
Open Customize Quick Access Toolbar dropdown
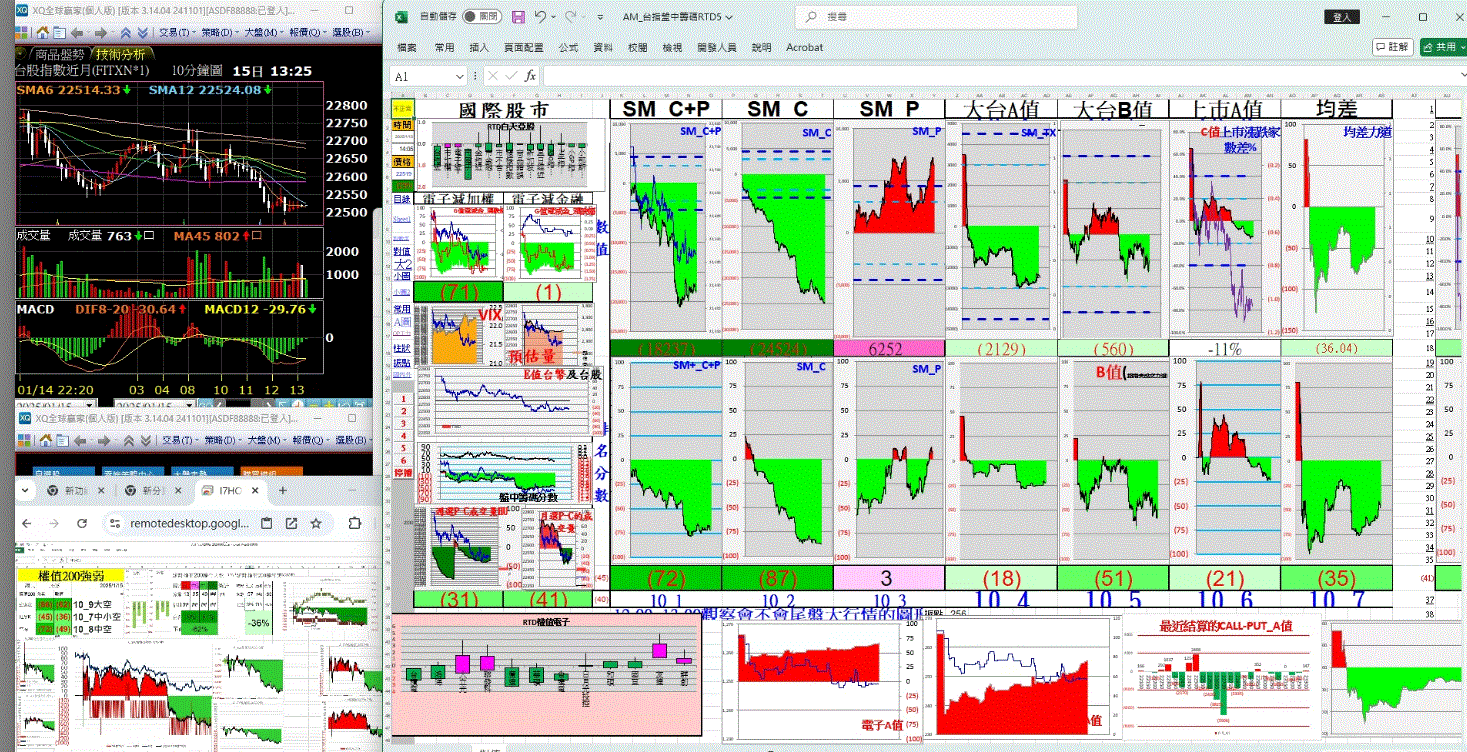tap(600, 17)
